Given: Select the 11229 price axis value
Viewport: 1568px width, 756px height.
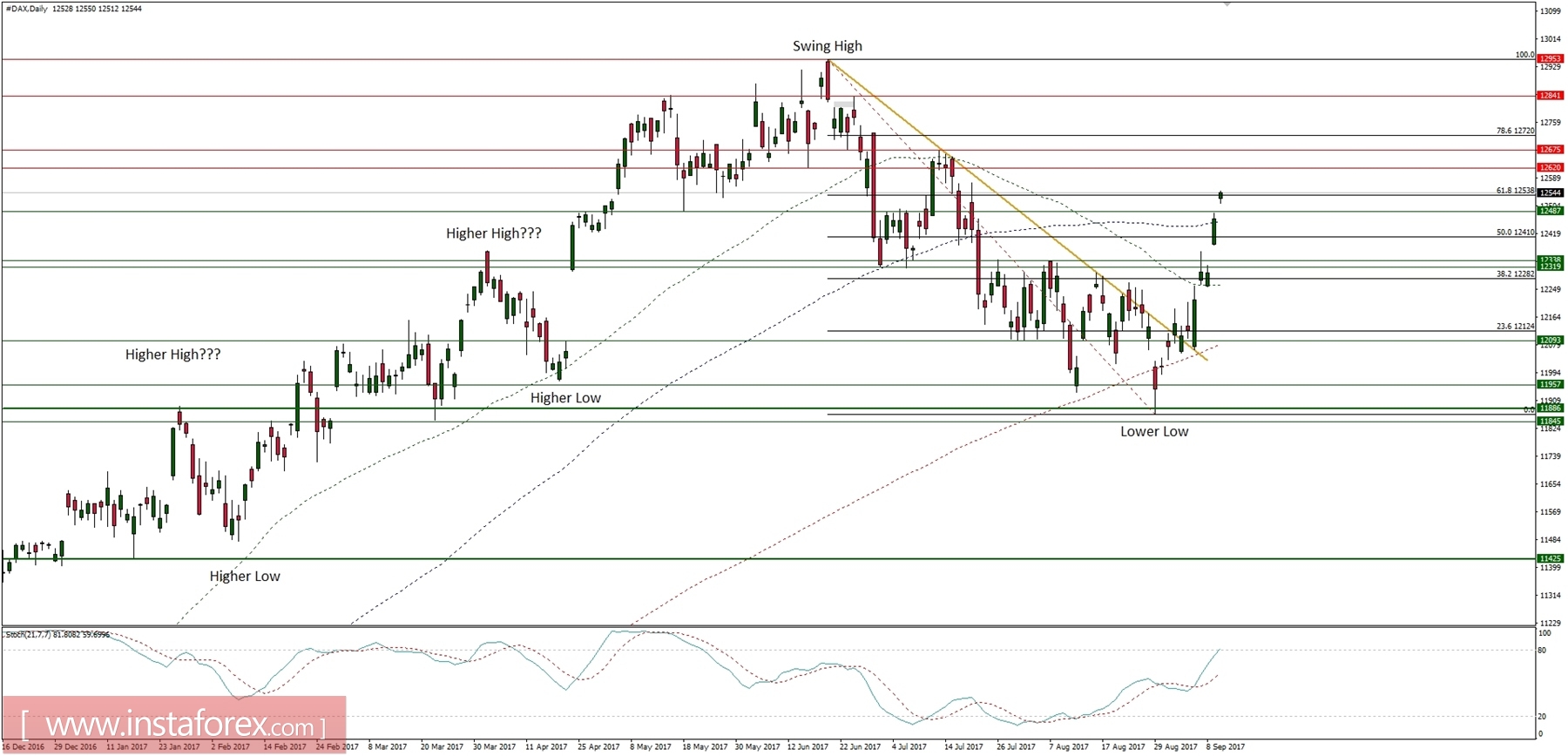Looking at the screenshot, I should tap(1550, 624).
